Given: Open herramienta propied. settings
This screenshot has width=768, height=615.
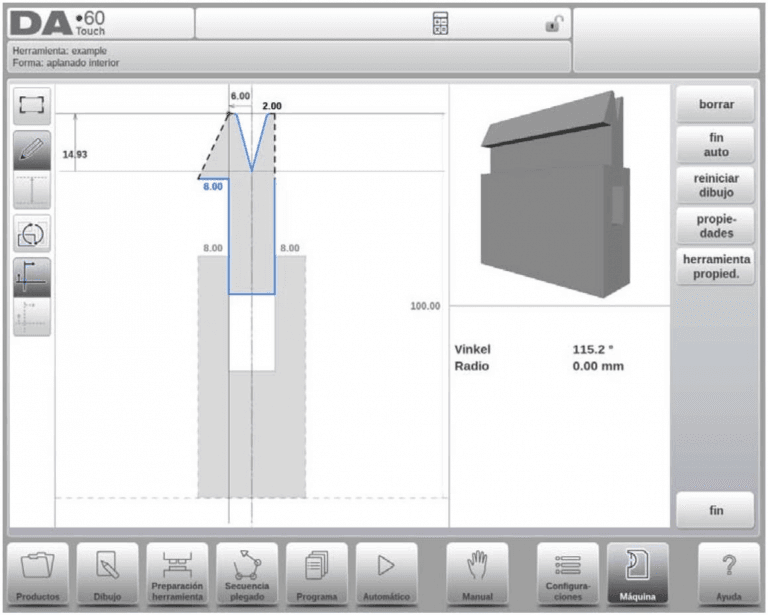Looking at the screenshot, I should [x=715, y=267].
